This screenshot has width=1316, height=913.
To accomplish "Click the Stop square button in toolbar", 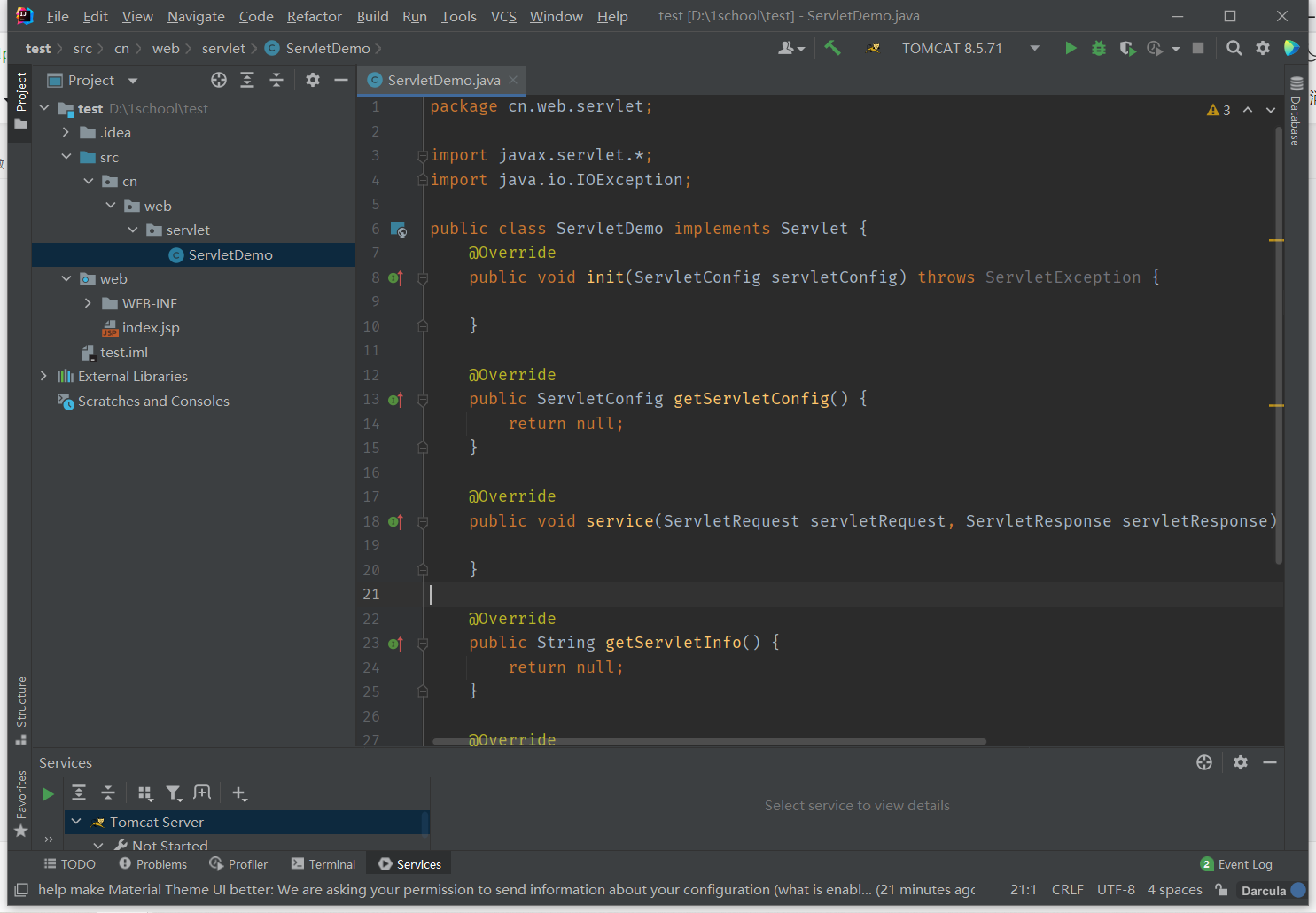I will (1198, 48).
